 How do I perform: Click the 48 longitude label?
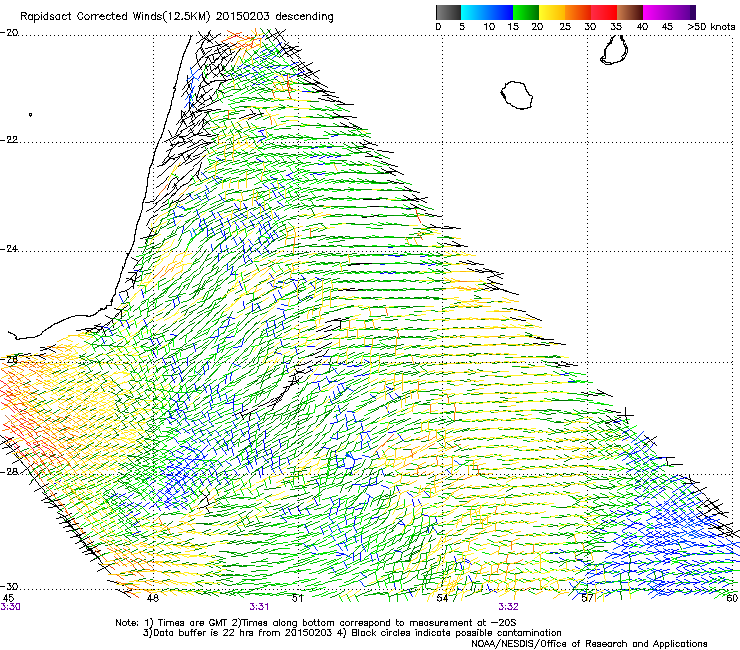click(x=153, y=598)
